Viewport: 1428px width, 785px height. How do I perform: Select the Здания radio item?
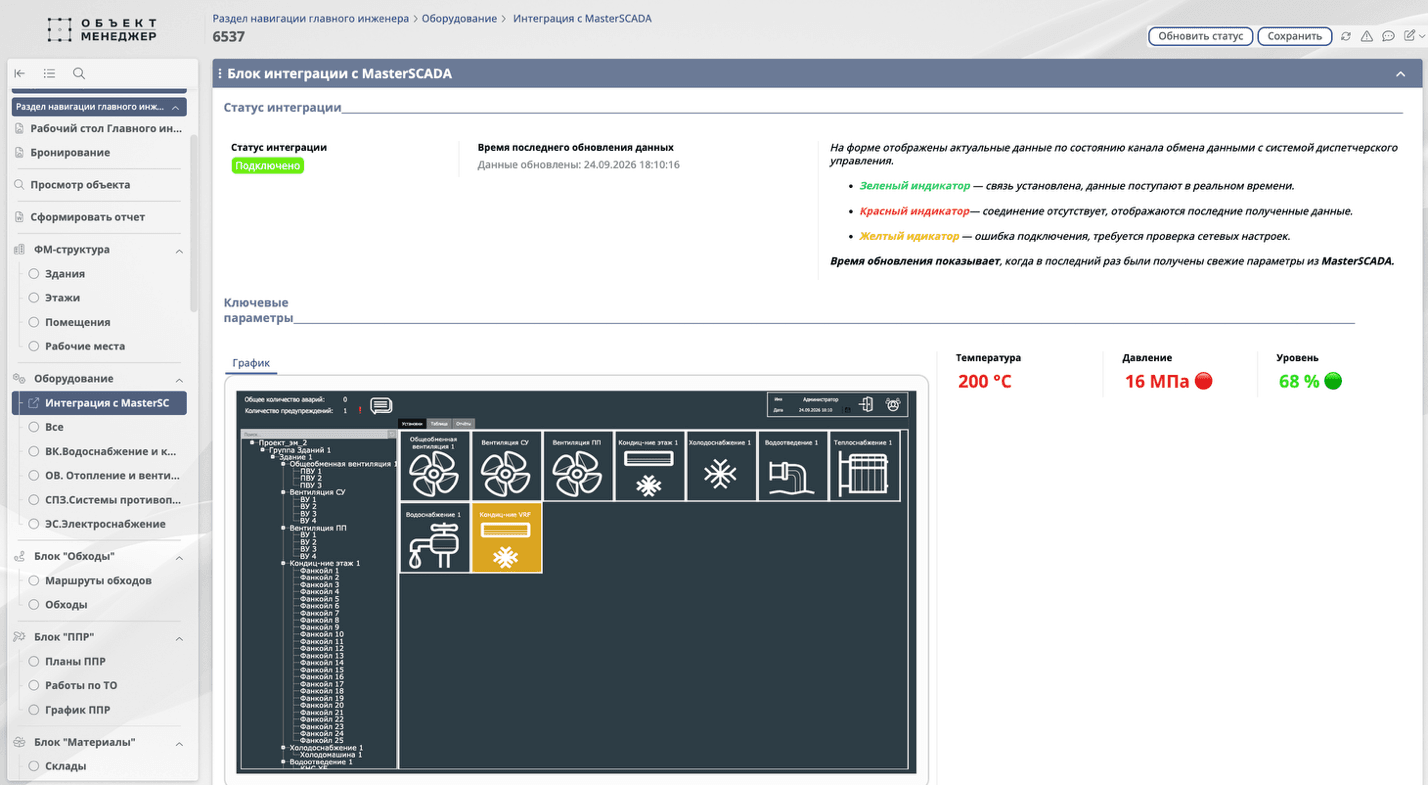point(34,274)
